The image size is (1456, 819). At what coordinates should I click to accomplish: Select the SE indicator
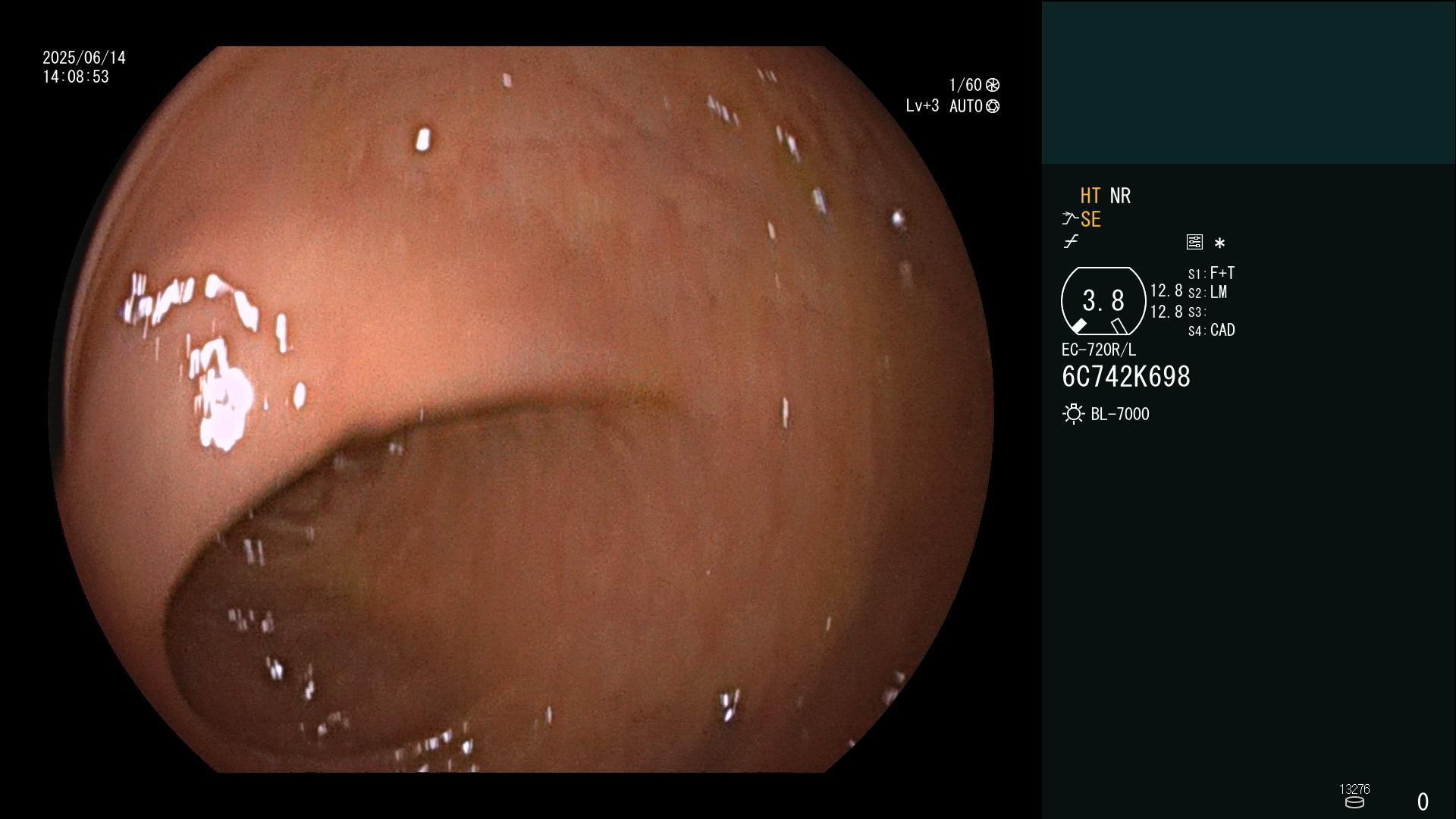(1090, 220)
